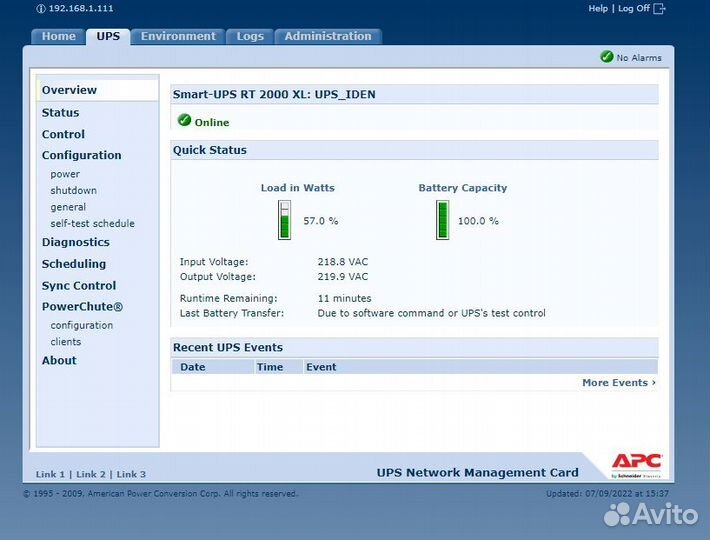
Task: Click the green Online status icon
Action: 184,121
